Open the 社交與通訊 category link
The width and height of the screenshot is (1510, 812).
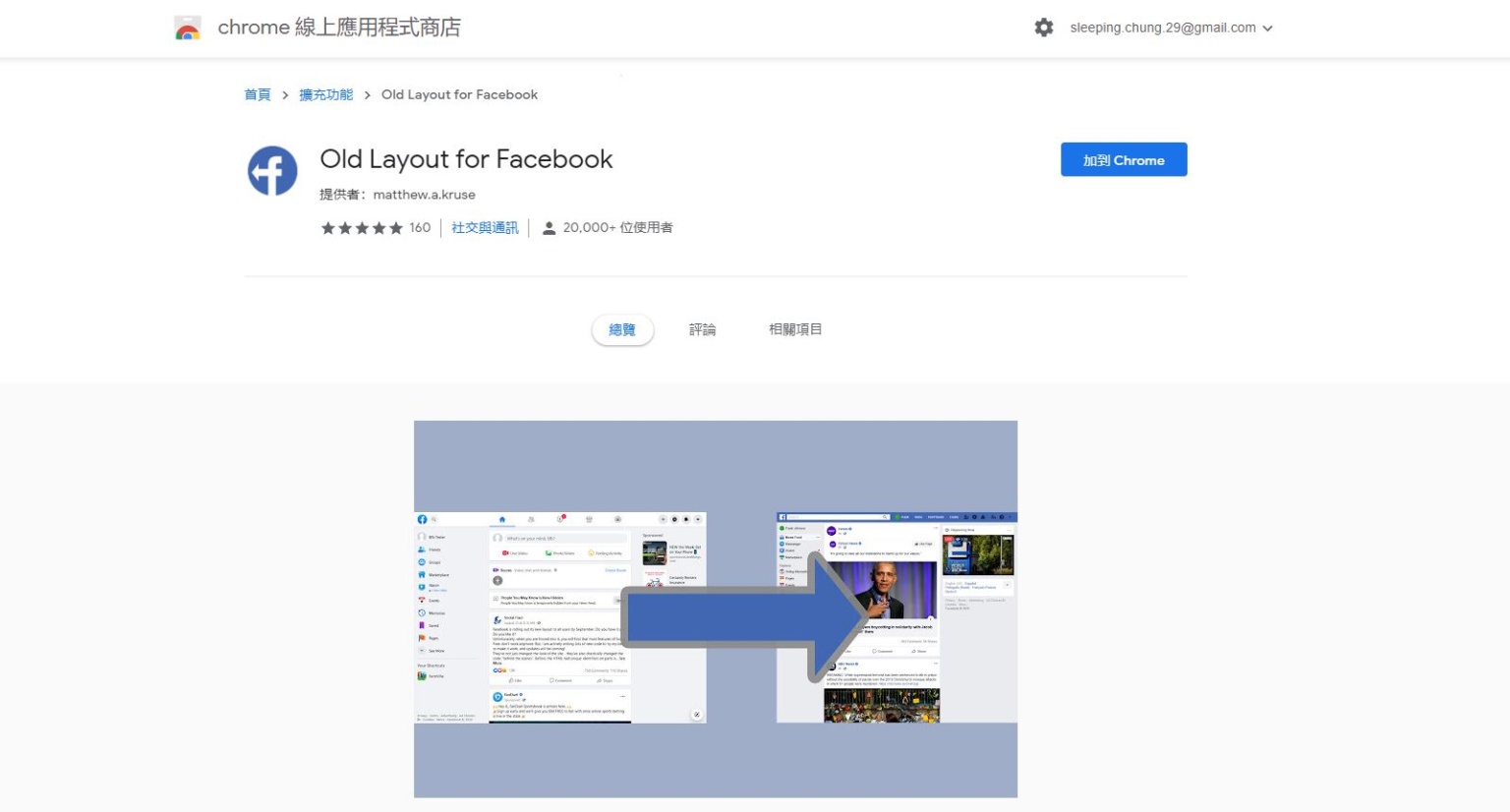(484, 227)
